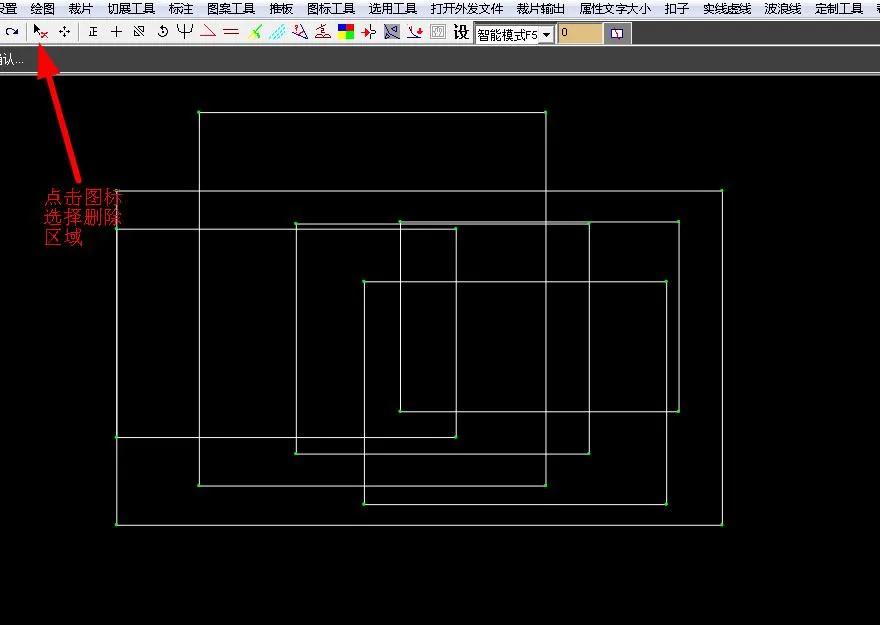Click the 设 settings button
Viewport: 880px width, 625px height.
[x=461, y=33]
